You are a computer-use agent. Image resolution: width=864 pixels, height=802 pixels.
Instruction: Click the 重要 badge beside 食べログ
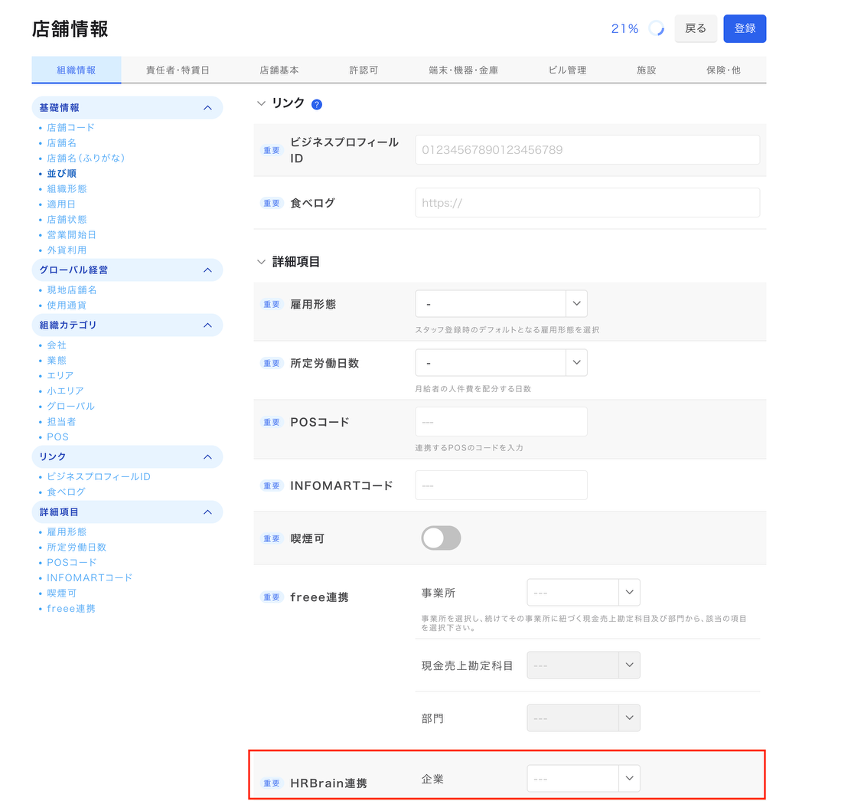tap(272, 203)
